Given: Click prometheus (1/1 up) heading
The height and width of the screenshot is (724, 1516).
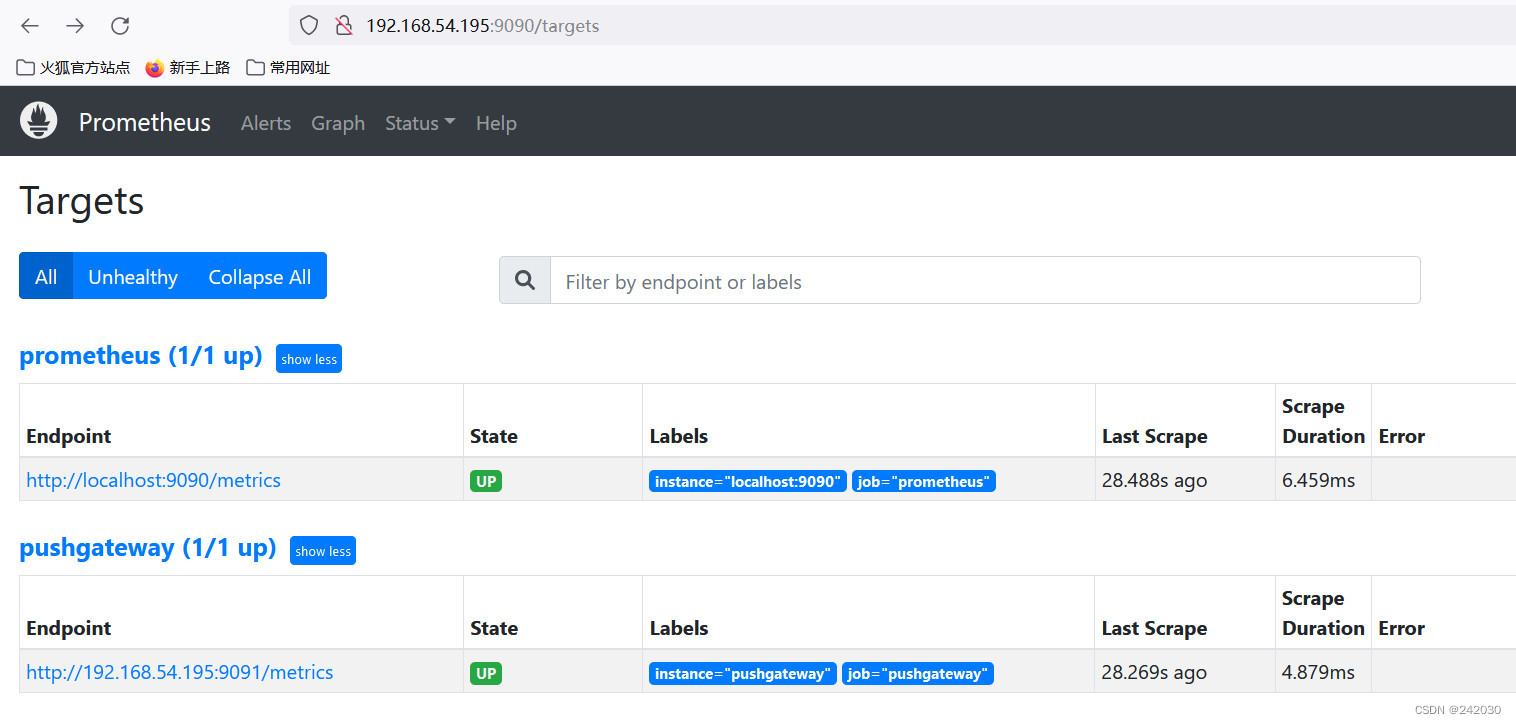Looking at the screenshot, I should 141,355.
